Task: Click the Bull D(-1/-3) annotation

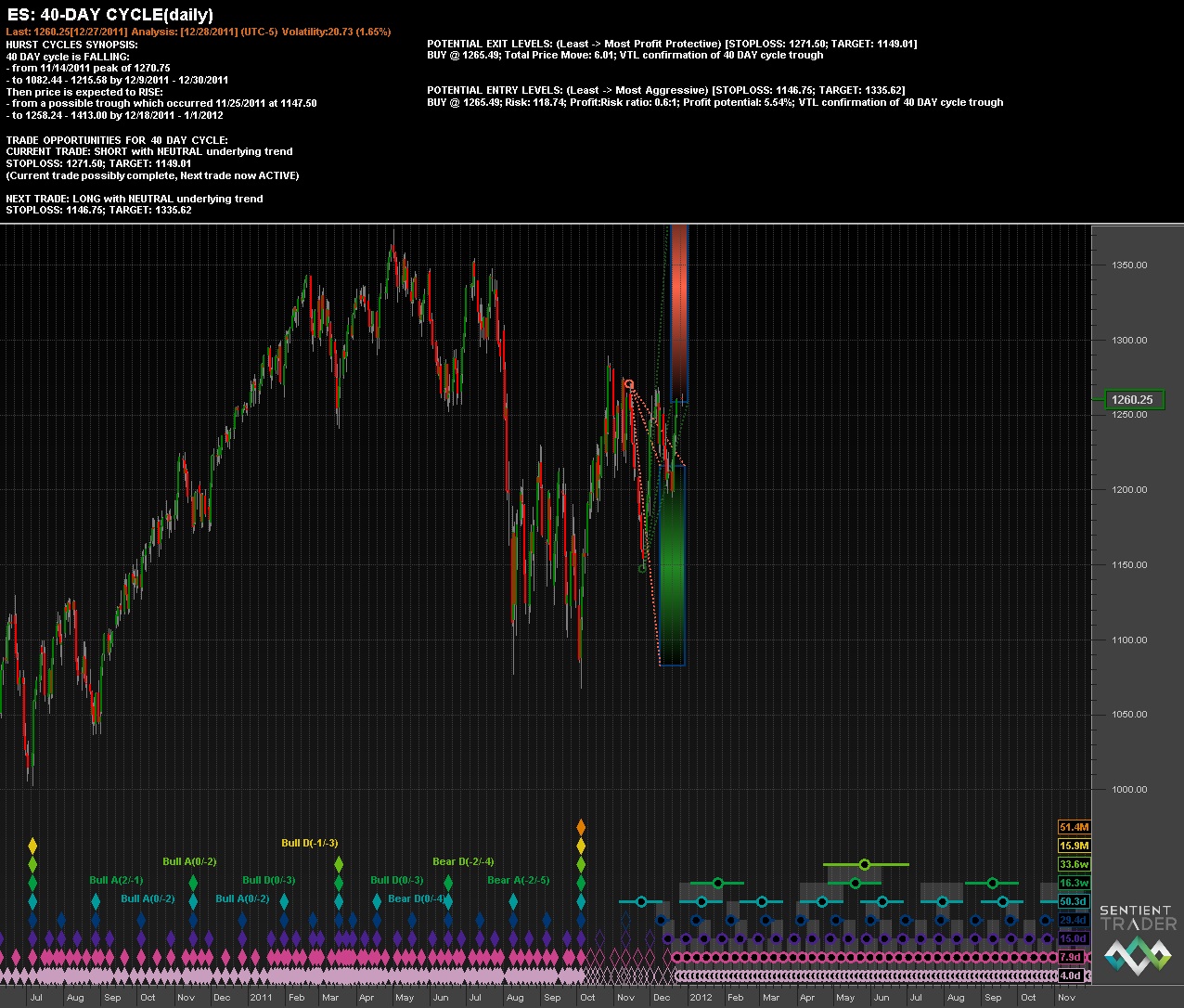Action: (309, 843)
